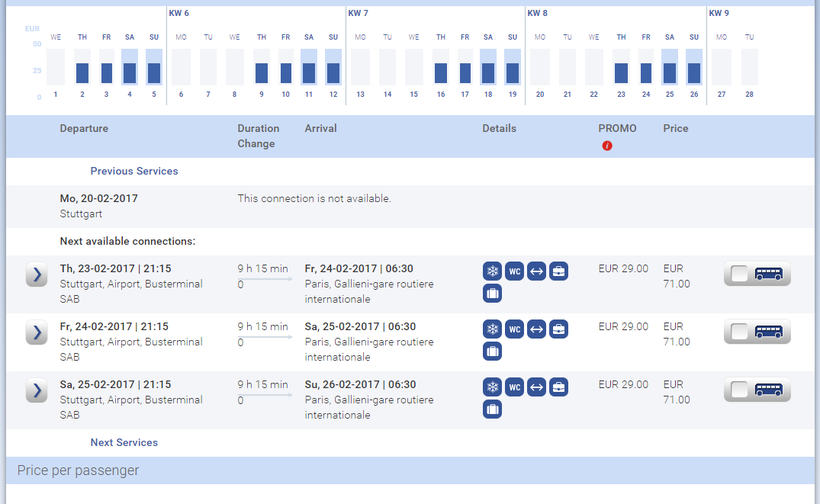This screenshot has height=504, width=820.
Task: Click the briefcase hand luggage icon for the 23-02-2017 trip
Action: point(558,272)
